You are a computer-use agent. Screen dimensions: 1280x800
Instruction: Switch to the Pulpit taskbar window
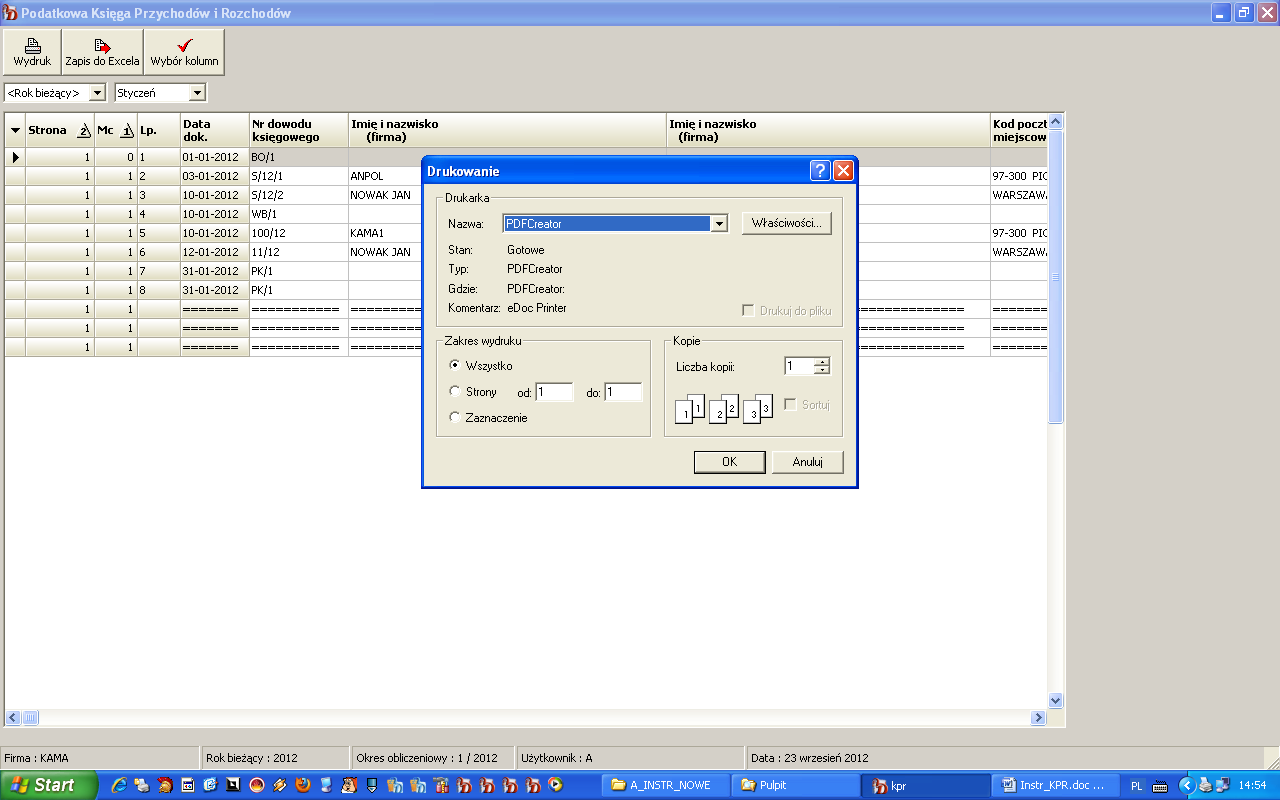pyautogui.click(x=796, y=786)
